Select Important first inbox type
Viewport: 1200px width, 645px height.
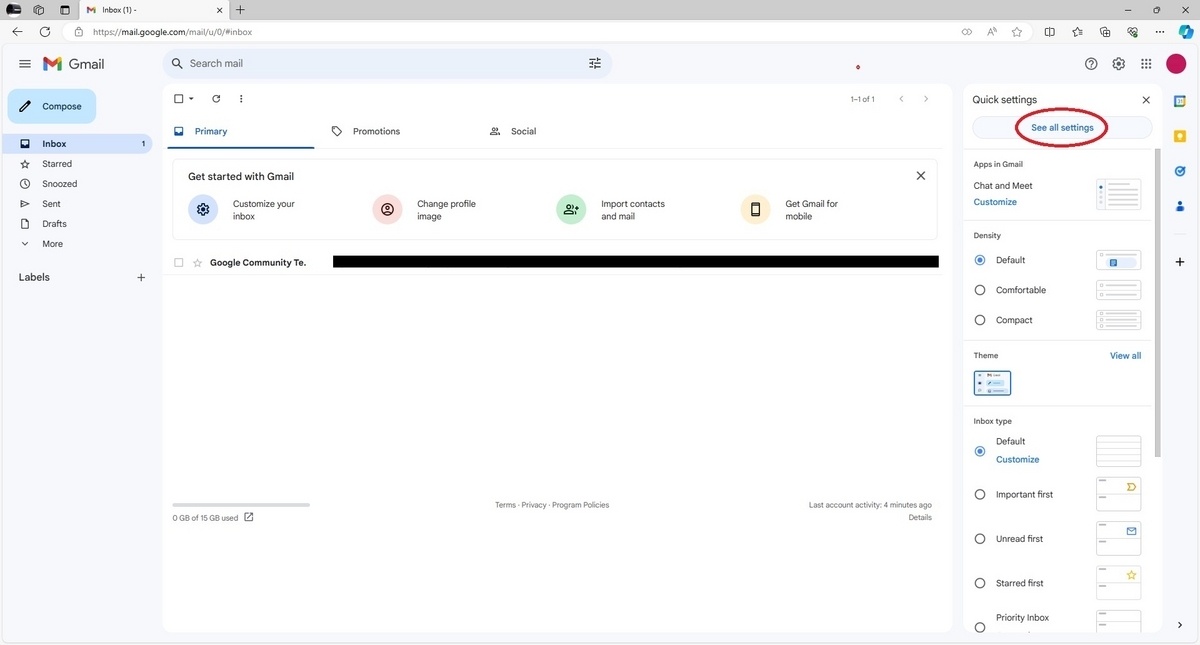(980, 495)
